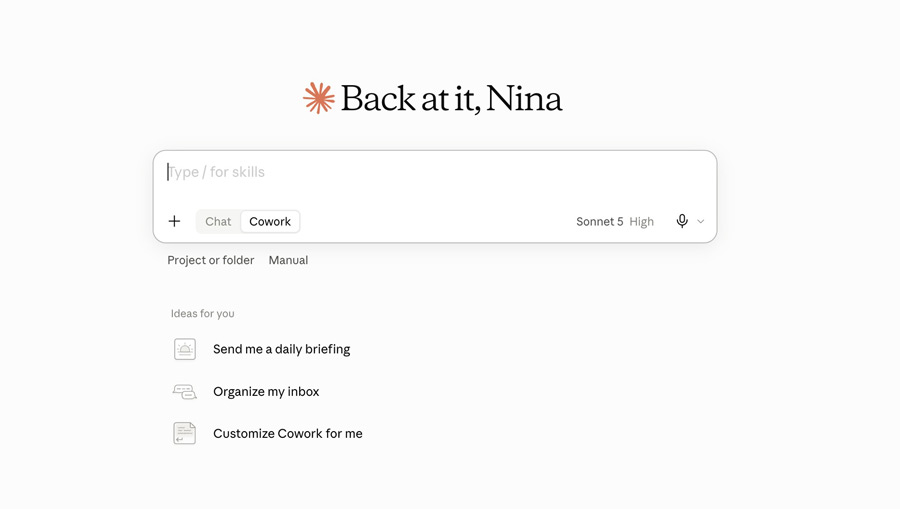The image size is (900, 509).
Task: Expand the chevron next to the microphone
Action: 700,222
